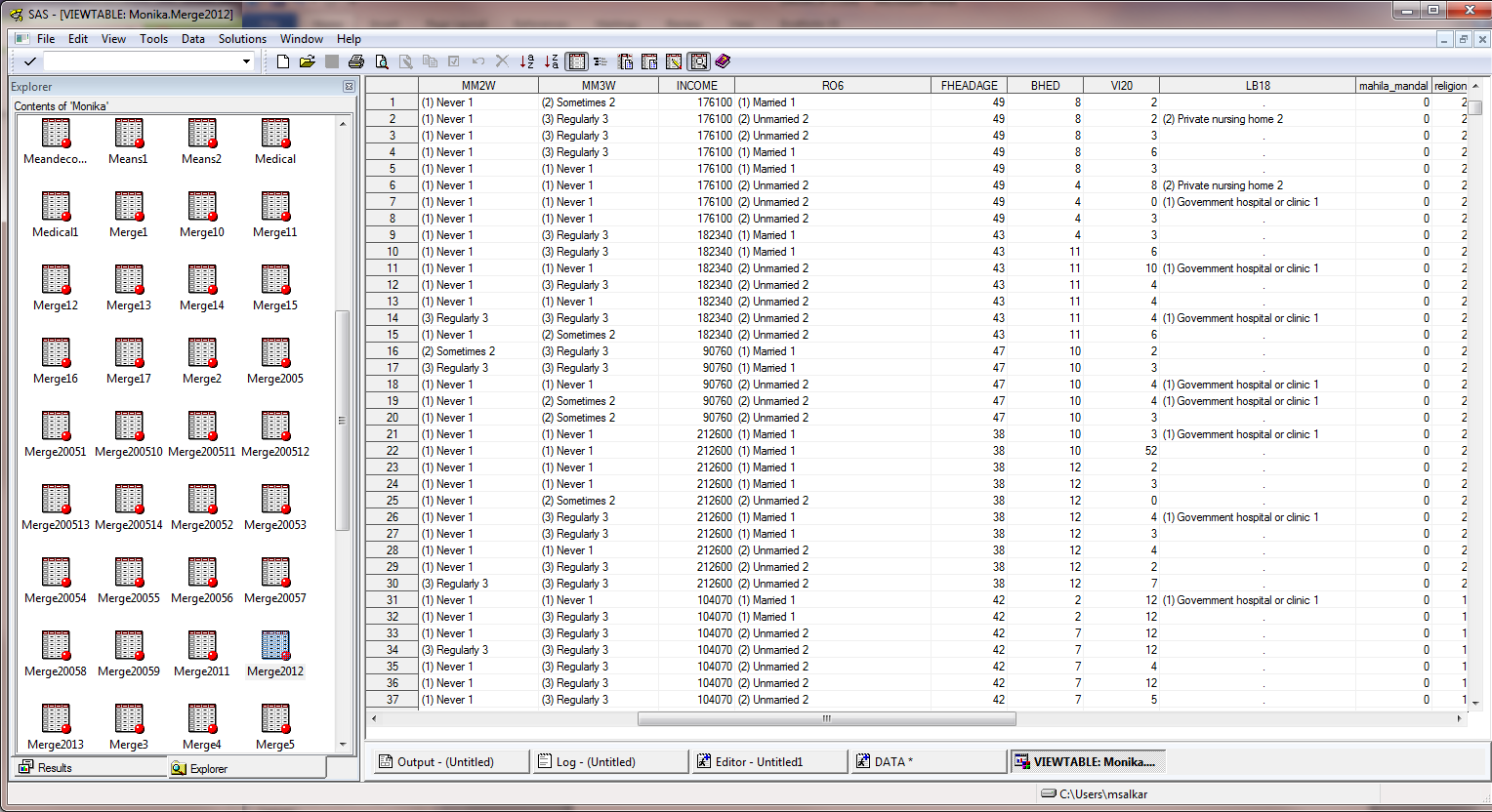Open Print Preview from the toolbar

click(x=382, y=61)
